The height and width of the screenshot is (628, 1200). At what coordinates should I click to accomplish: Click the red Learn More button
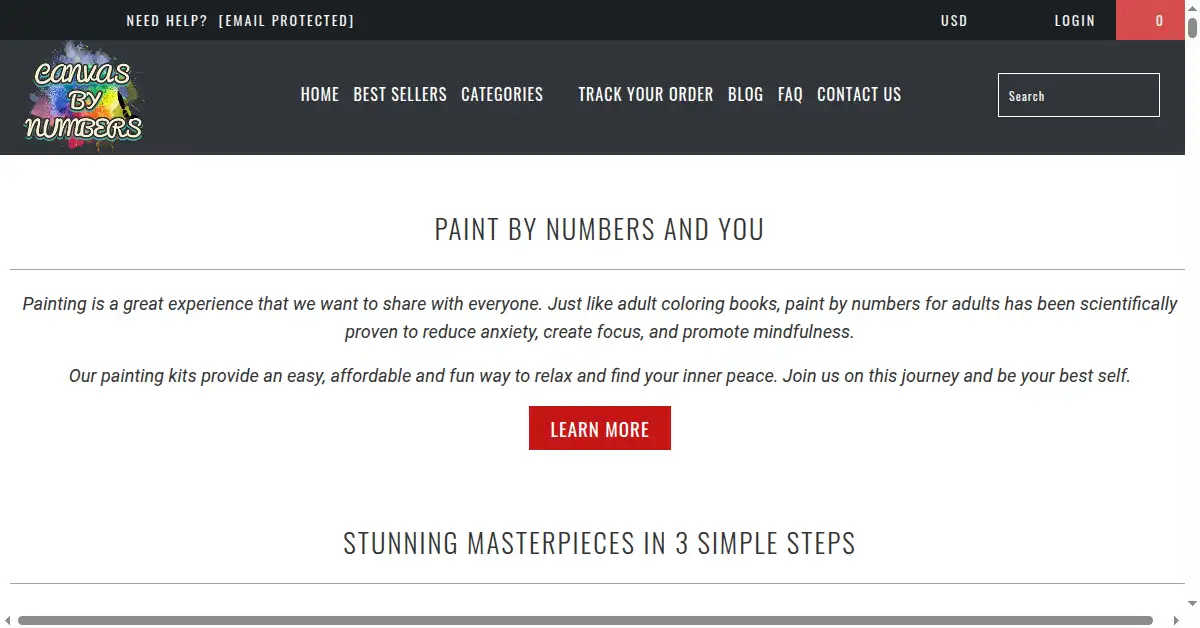pyautogui.click(x=600, y=428)
